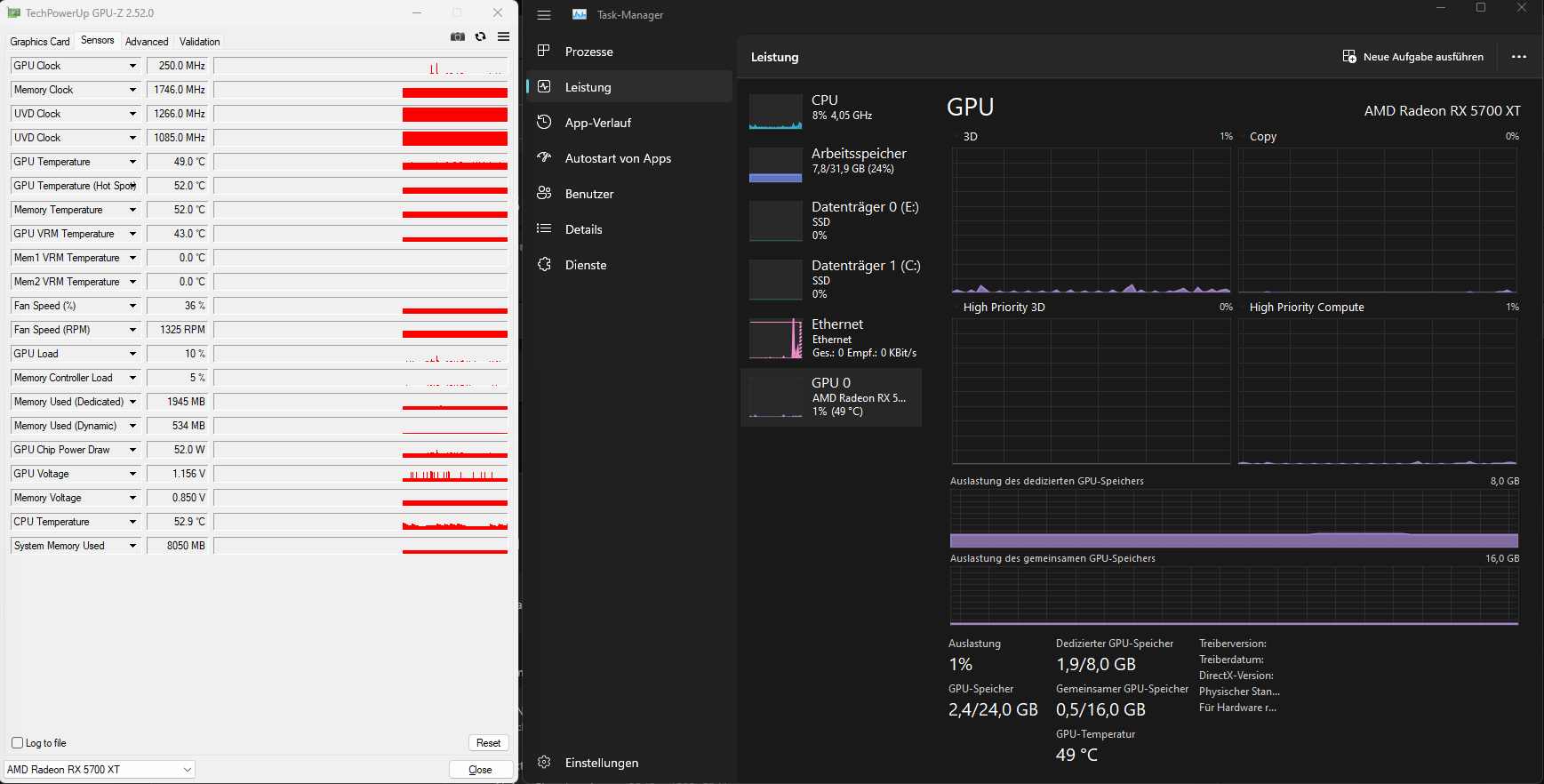Click the Autostart von Apps icon

tap(544, 157)
